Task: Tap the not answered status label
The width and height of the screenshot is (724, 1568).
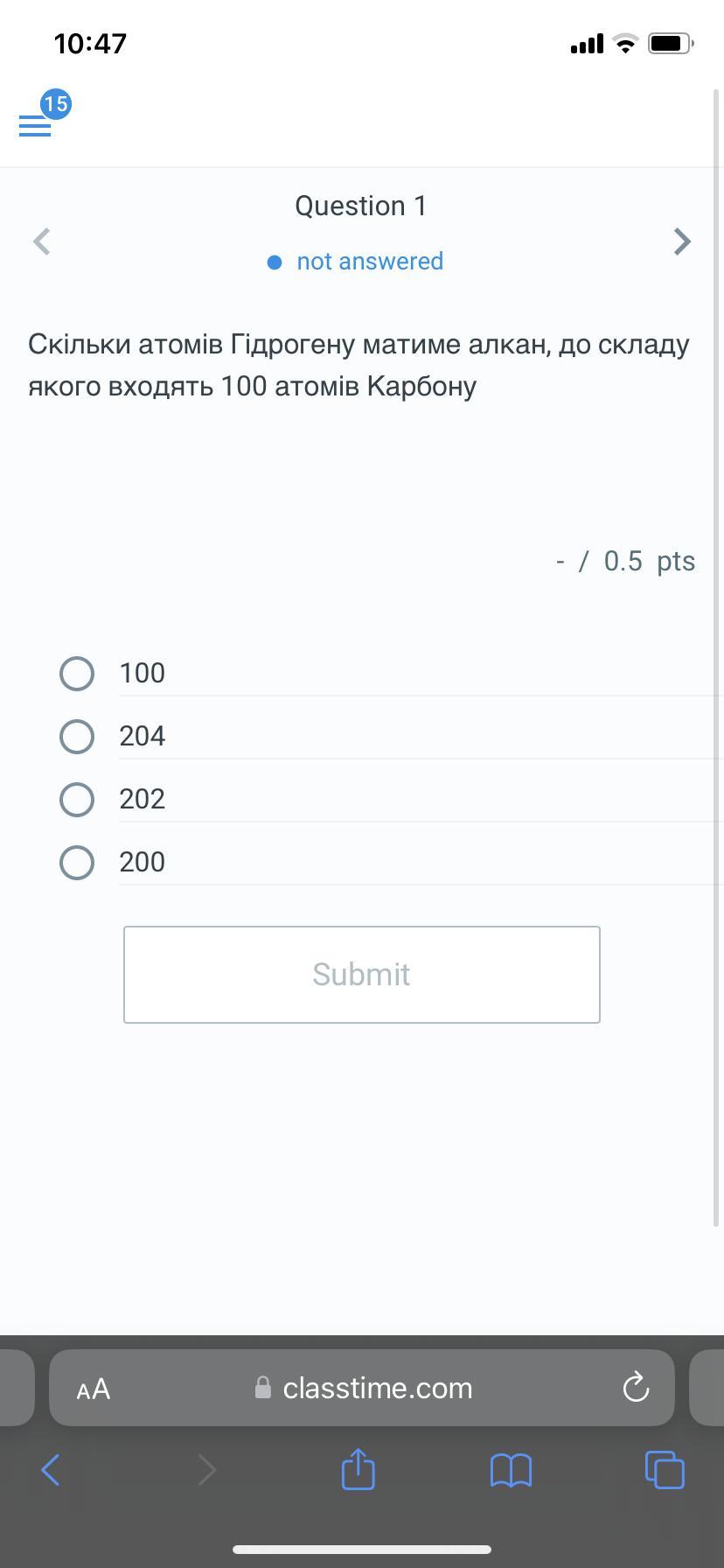Action: click(x=369, y=262)
